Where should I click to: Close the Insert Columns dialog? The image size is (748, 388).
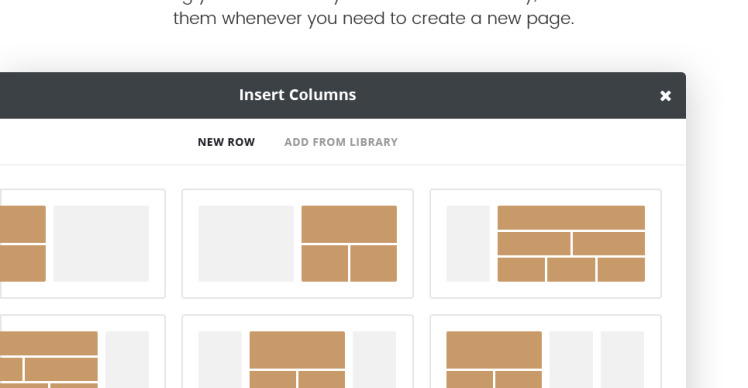[665, 96]
